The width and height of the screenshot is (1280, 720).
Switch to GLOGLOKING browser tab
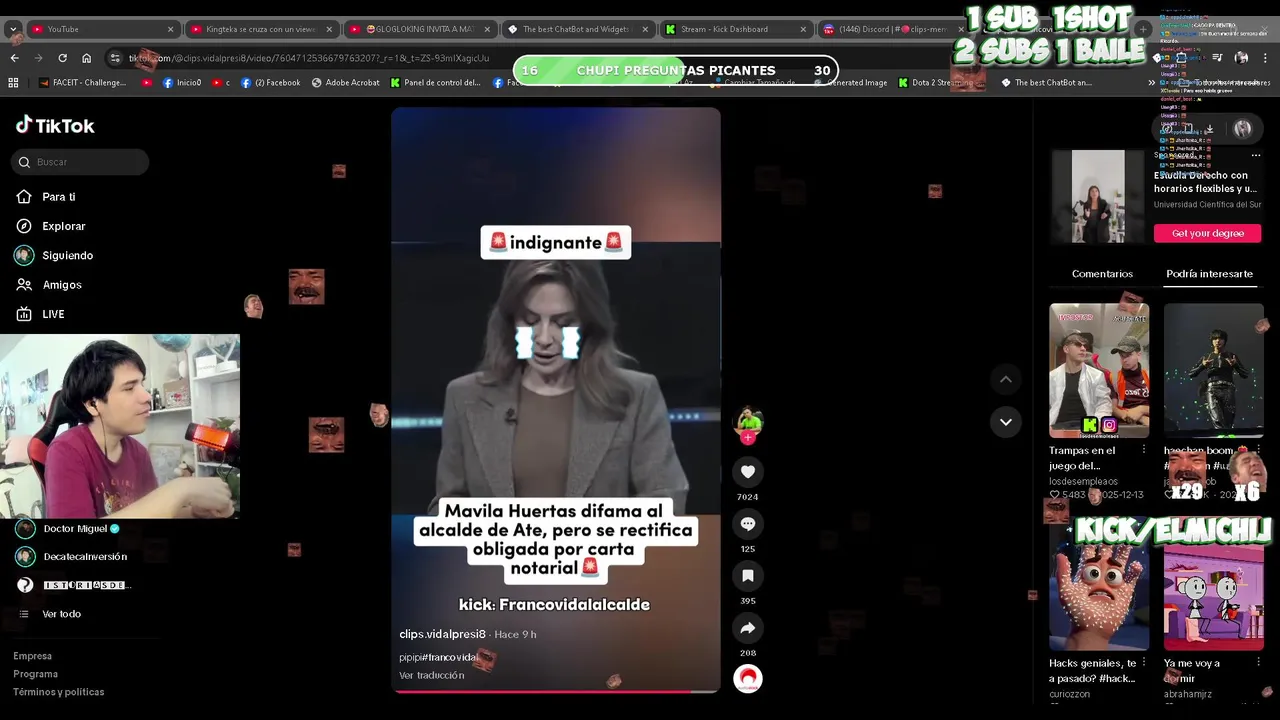click(420, 29)
